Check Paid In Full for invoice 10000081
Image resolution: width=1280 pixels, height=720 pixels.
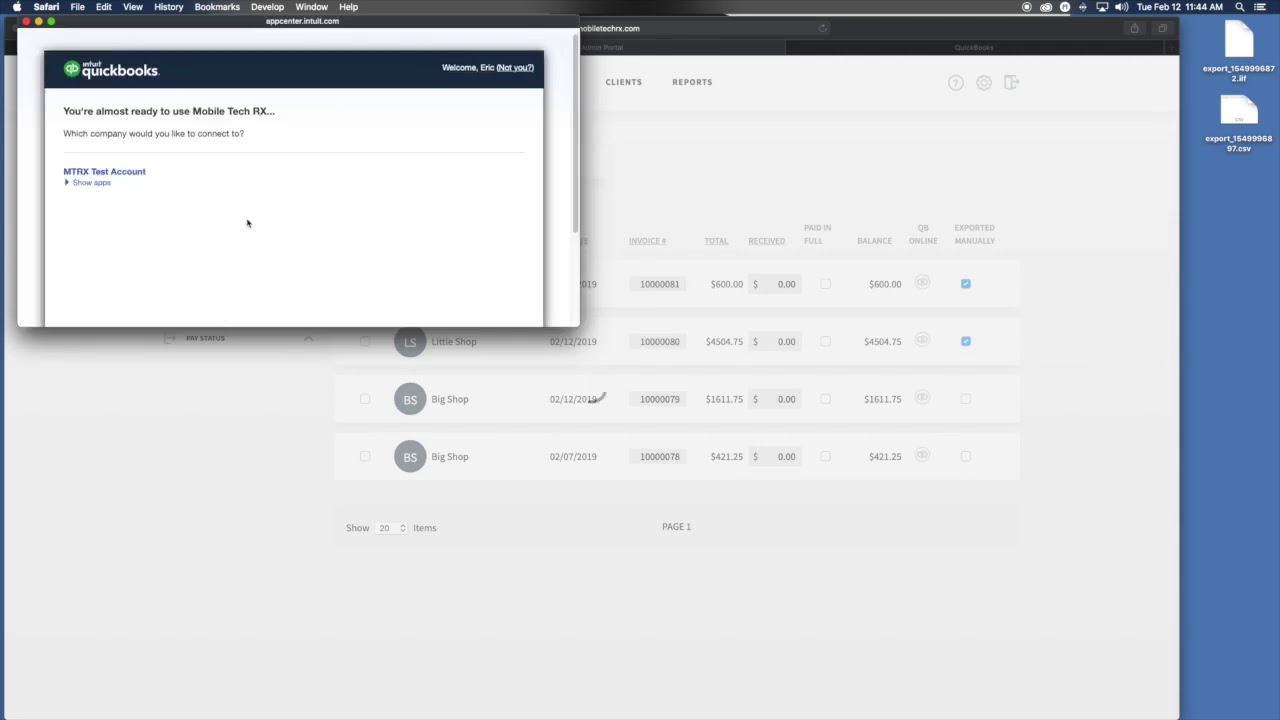click(825, 284)
